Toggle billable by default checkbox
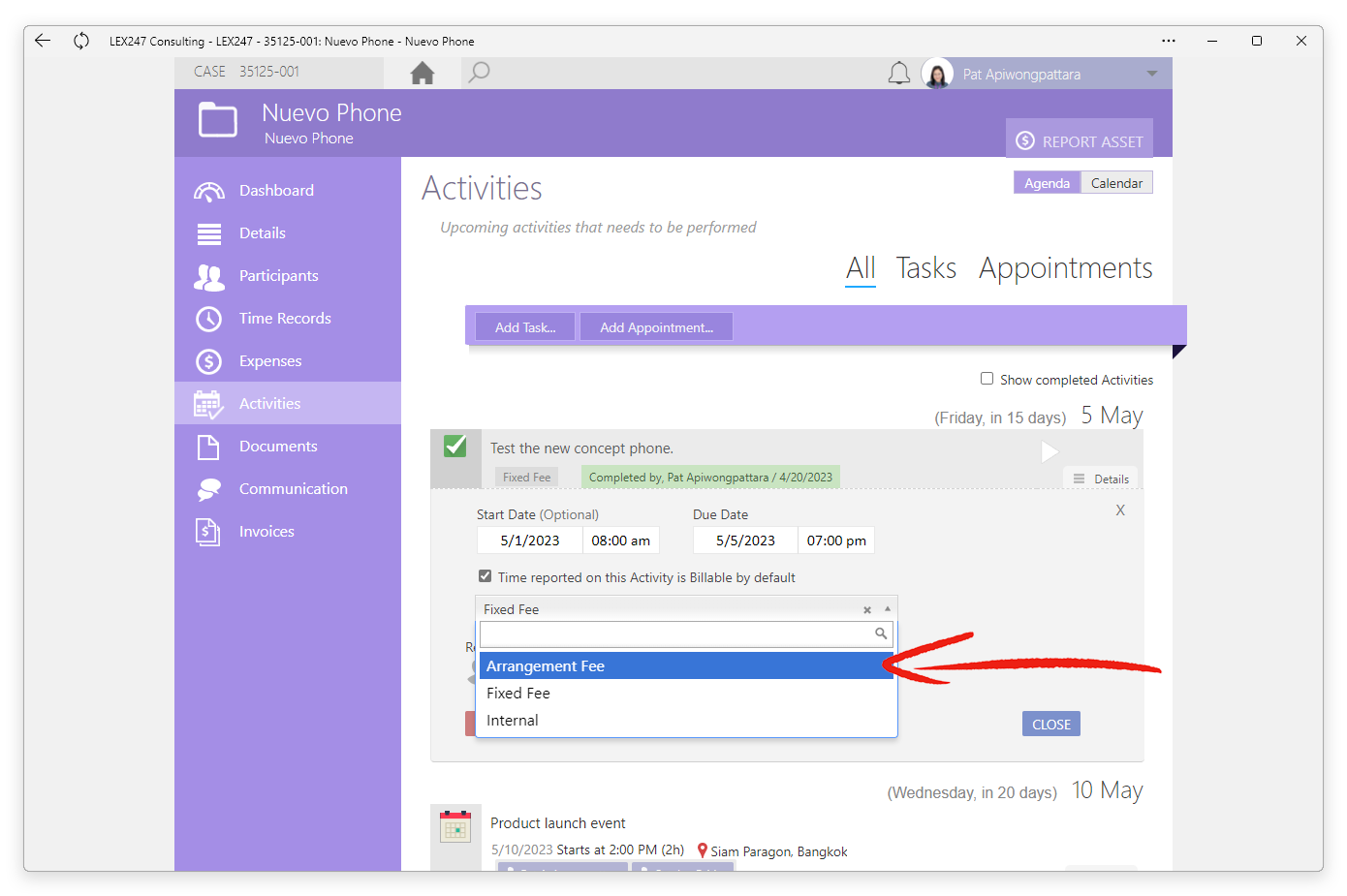This screenshot has height=896, width=1347. [x=485, y=576]
